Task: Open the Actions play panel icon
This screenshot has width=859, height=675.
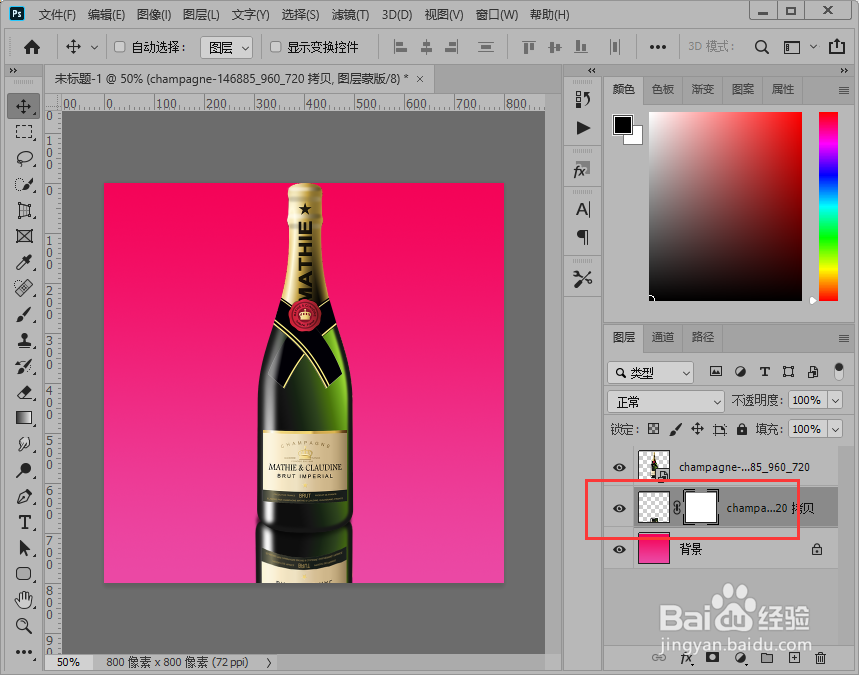Action: tap(583, 128)
